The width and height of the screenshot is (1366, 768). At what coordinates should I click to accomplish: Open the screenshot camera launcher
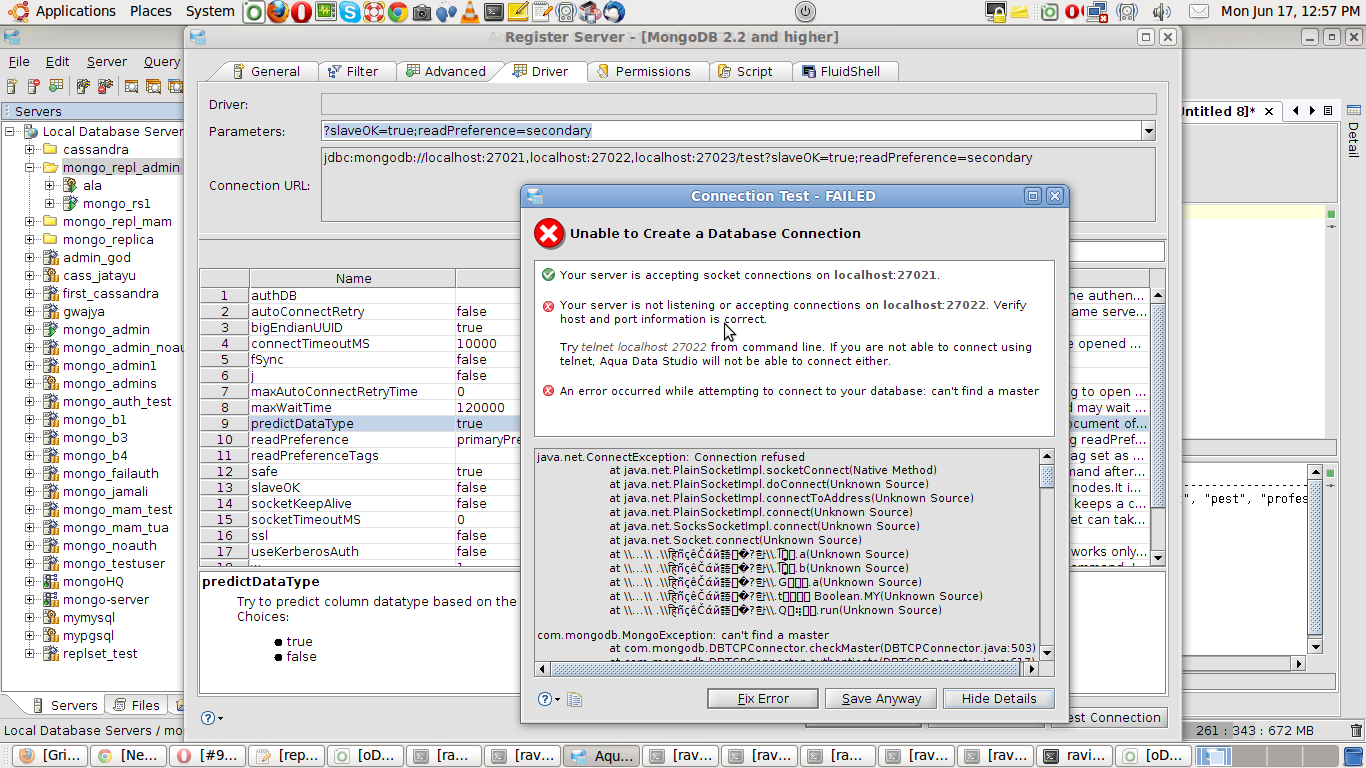click(421, 12)
